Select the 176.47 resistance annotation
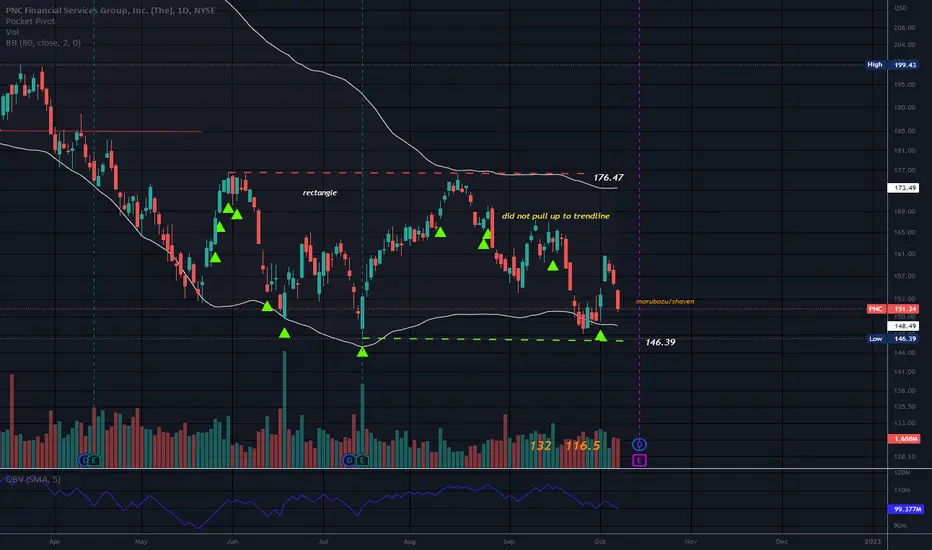Image resolution: width=932 pixels, height=550 pixels. [x=608, y=177]
